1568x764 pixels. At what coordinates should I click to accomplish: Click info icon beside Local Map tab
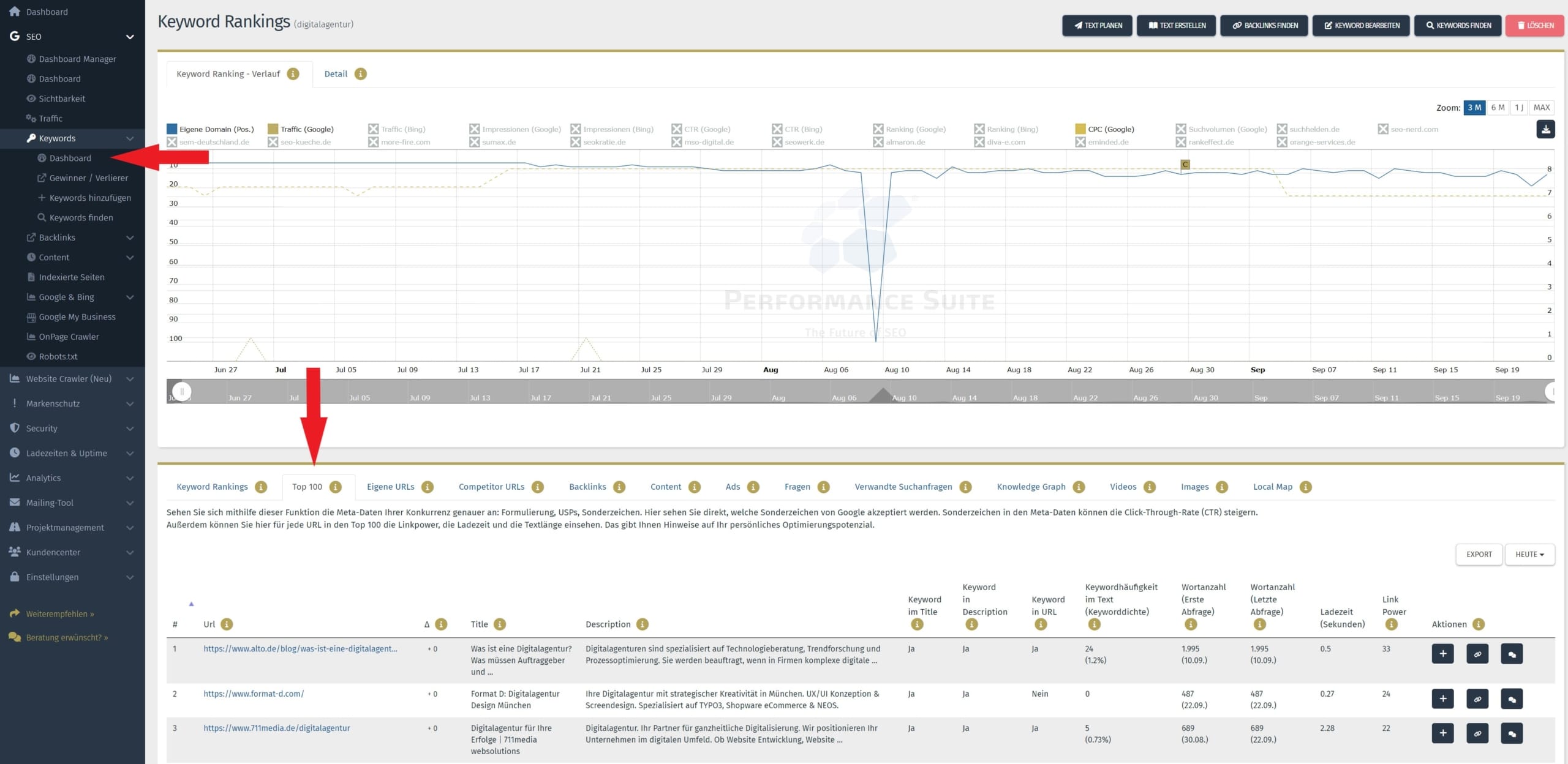pos(1306,487)
